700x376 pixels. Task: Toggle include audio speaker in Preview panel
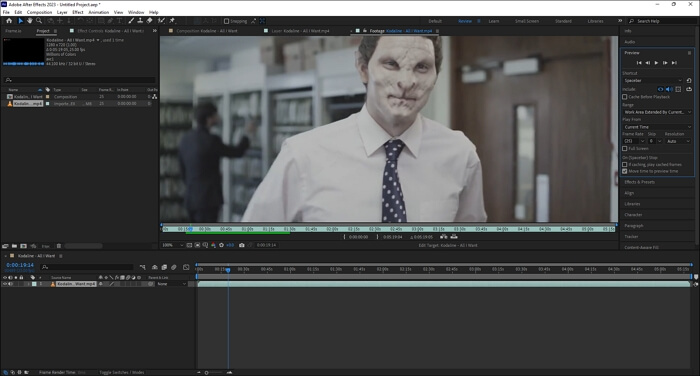coord(669,89)
